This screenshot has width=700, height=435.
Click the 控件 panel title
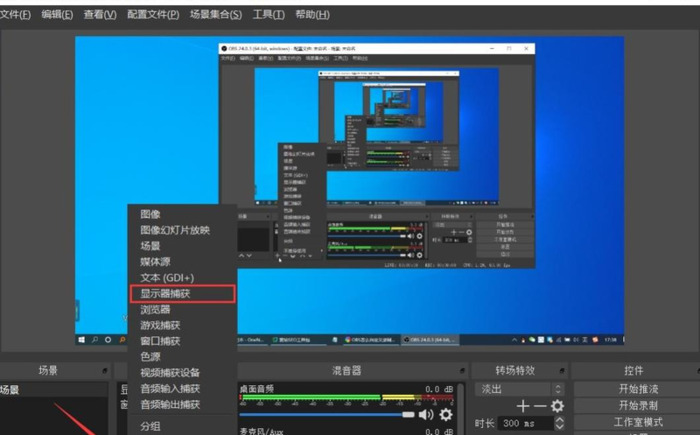coord(634,371)
